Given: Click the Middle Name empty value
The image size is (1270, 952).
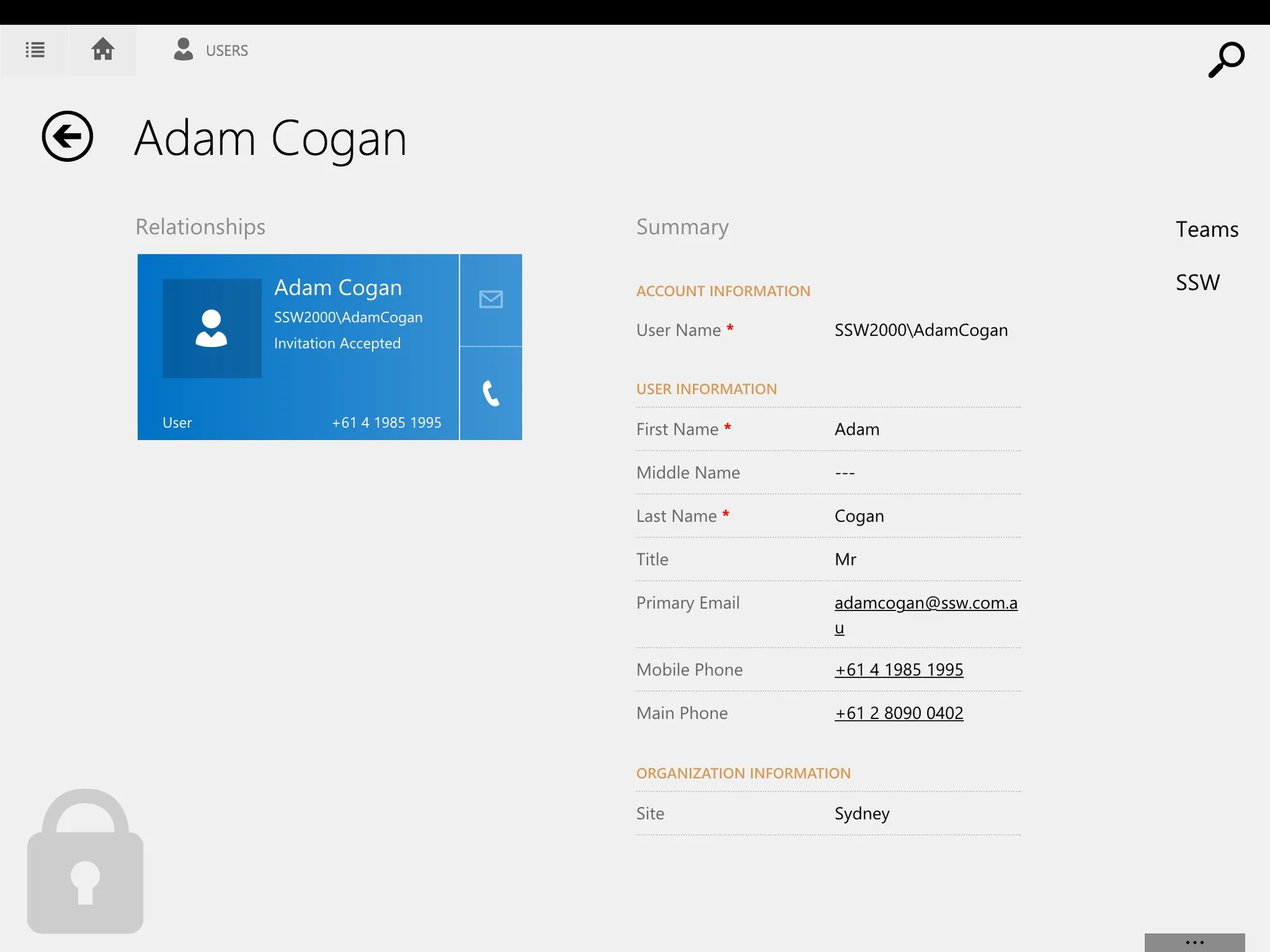Looking at the screenshot, I should 845,473.
